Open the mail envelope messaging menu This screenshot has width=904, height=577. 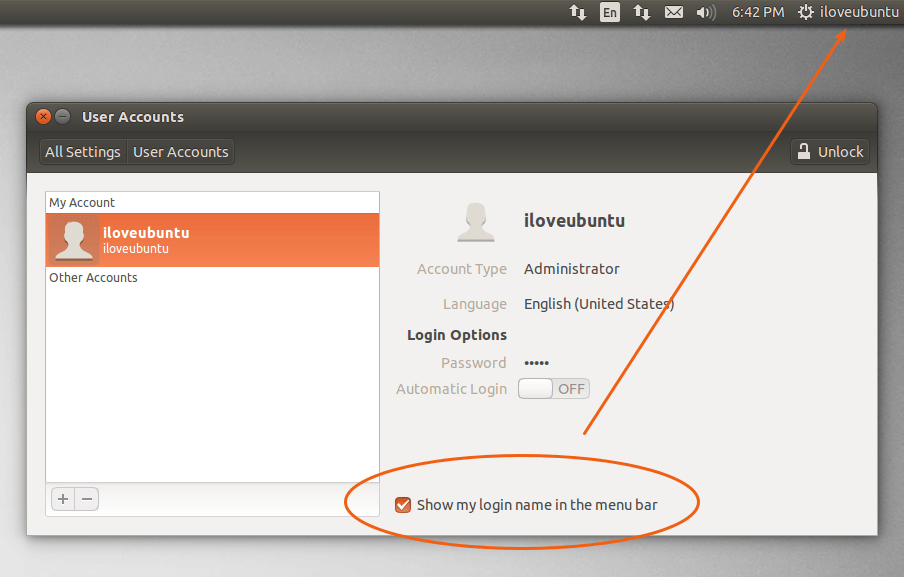click(x=674, y=13)
